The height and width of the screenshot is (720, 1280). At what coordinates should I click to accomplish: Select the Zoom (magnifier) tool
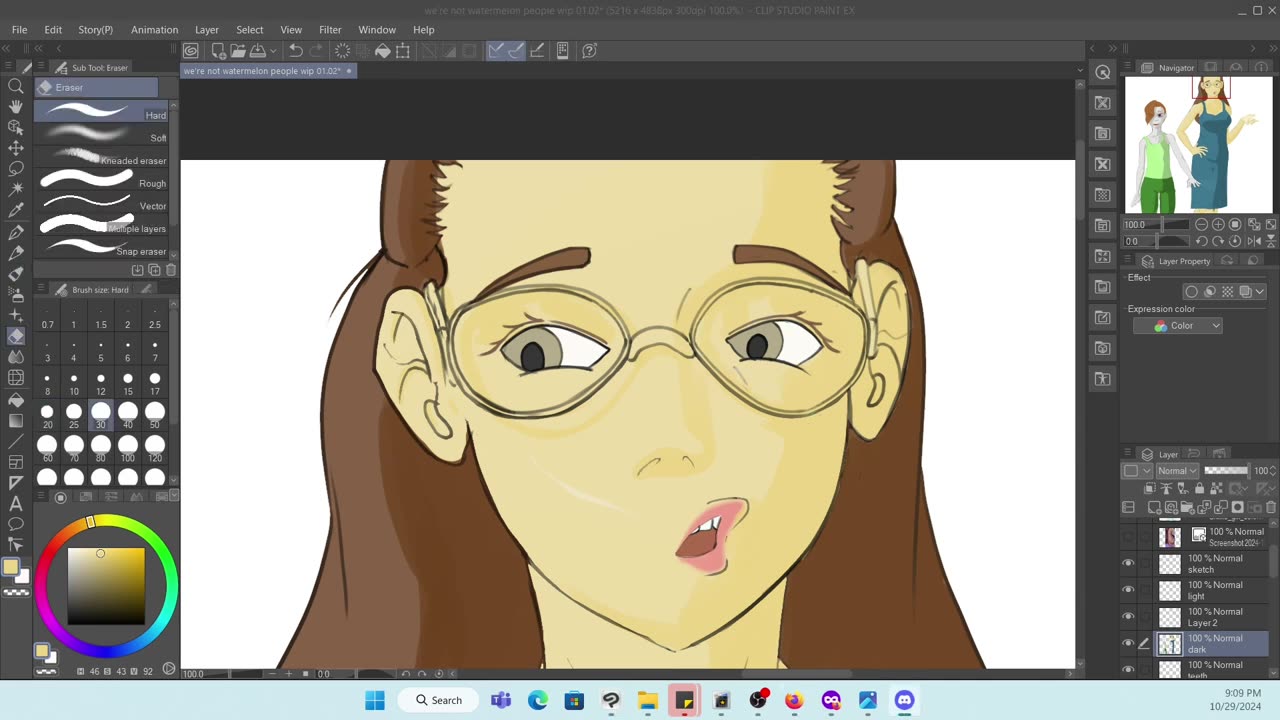click(16, 86)
